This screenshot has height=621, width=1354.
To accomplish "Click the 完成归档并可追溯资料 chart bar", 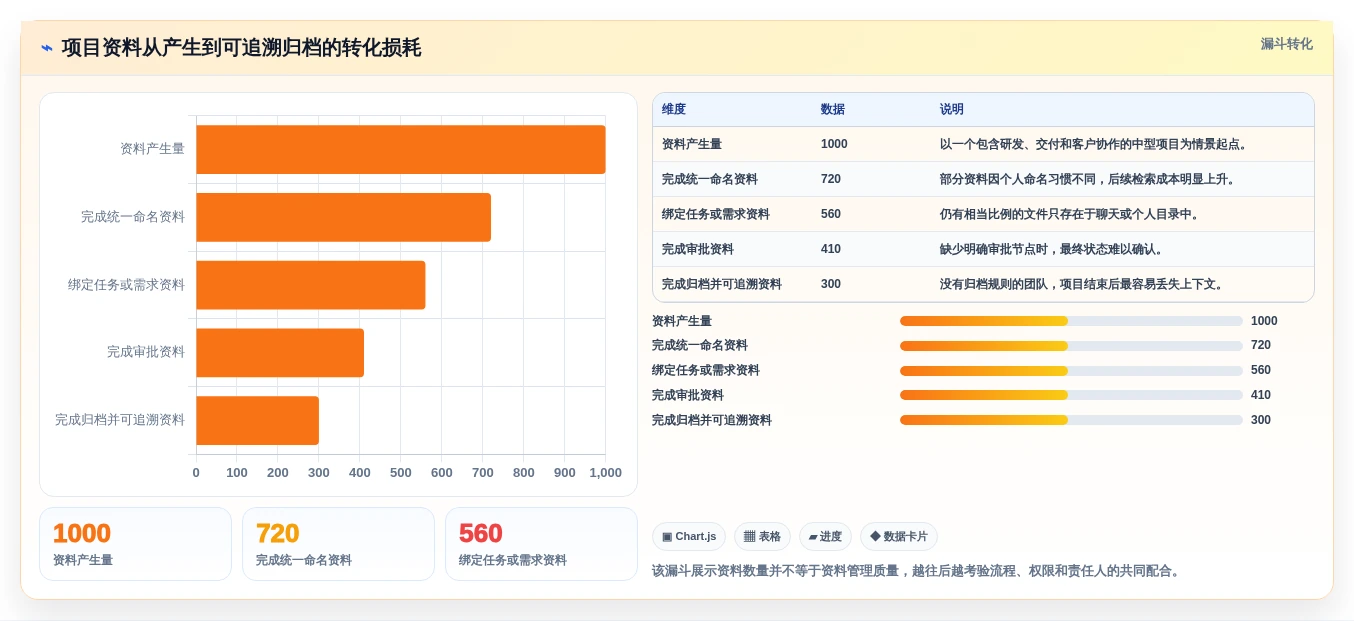I will (257, 420).
